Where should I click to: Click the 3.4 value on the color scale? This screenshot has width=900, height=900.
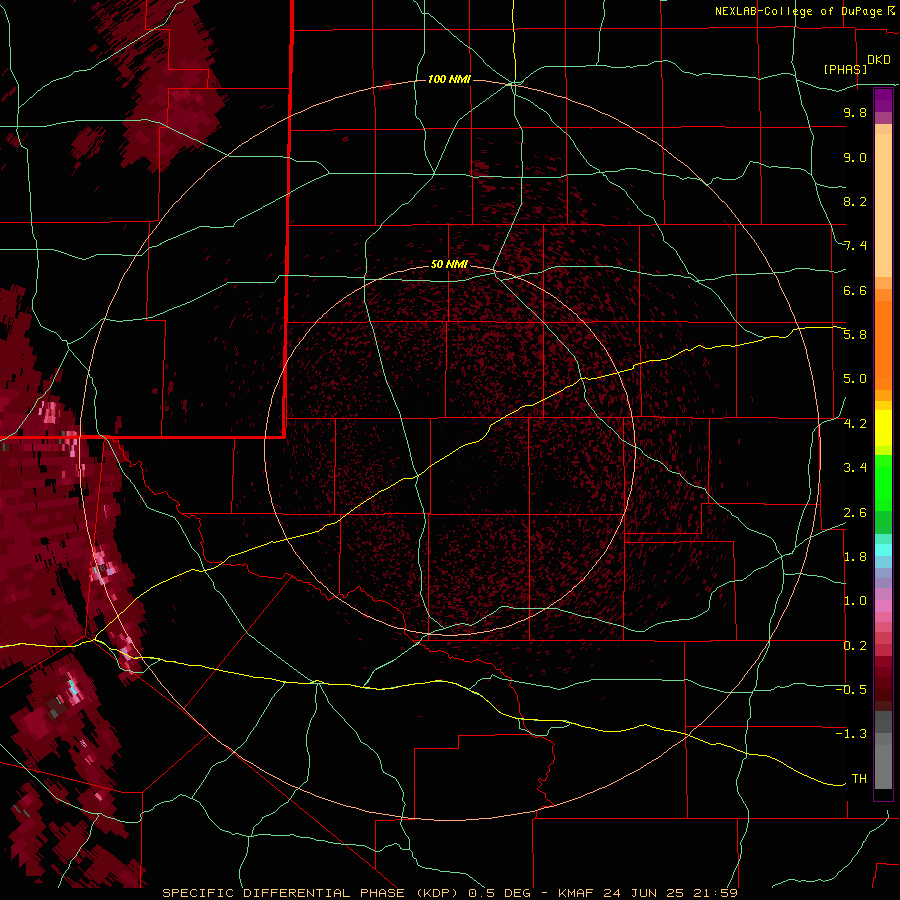pos(855,468)
